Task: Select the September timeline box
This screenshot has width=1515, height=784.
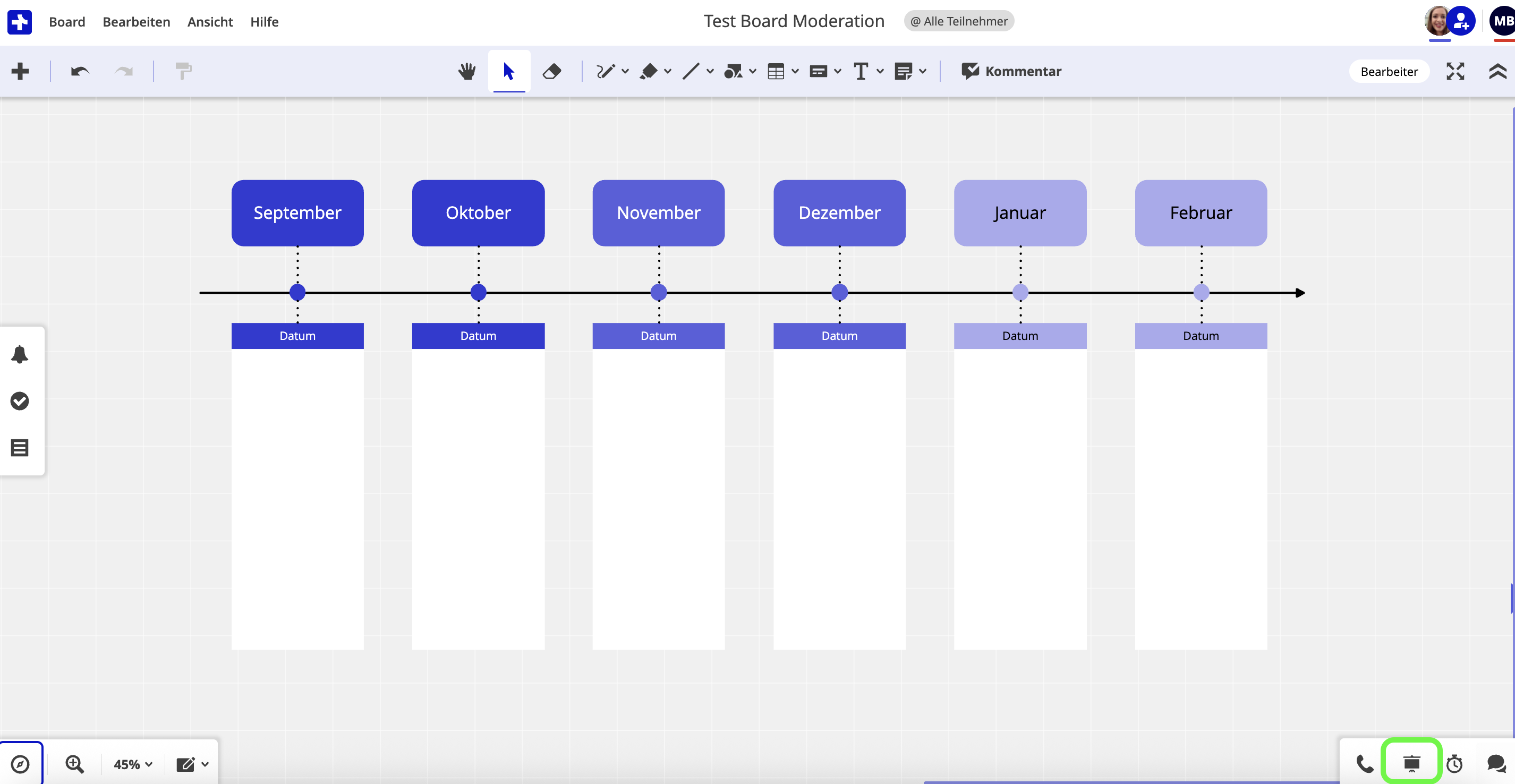Action: 297,212
